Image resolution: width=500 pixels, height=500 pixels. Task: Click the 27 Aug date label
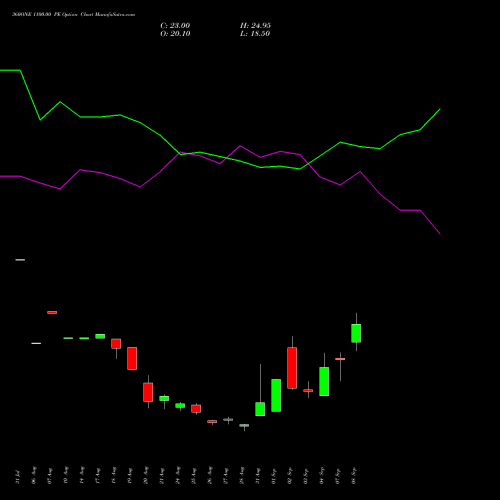226,476
